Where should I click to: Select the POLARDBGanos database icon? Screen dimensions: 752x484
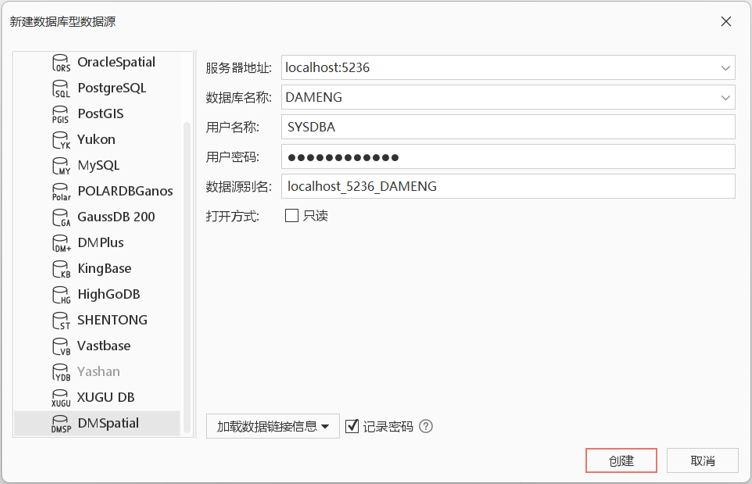pyautogui.click(x=61, y=192)
